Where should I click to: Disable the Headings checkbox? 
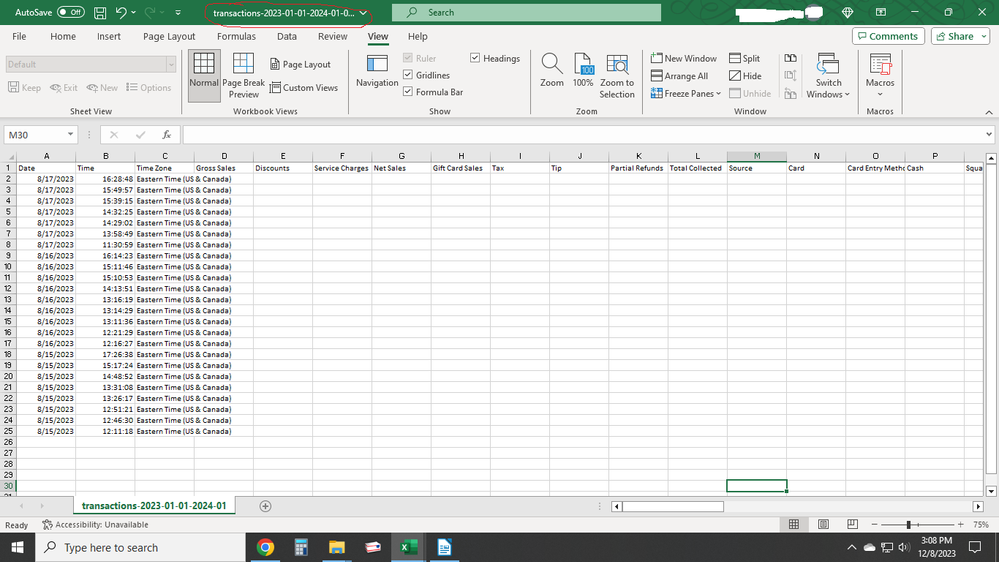click(475, 59)
